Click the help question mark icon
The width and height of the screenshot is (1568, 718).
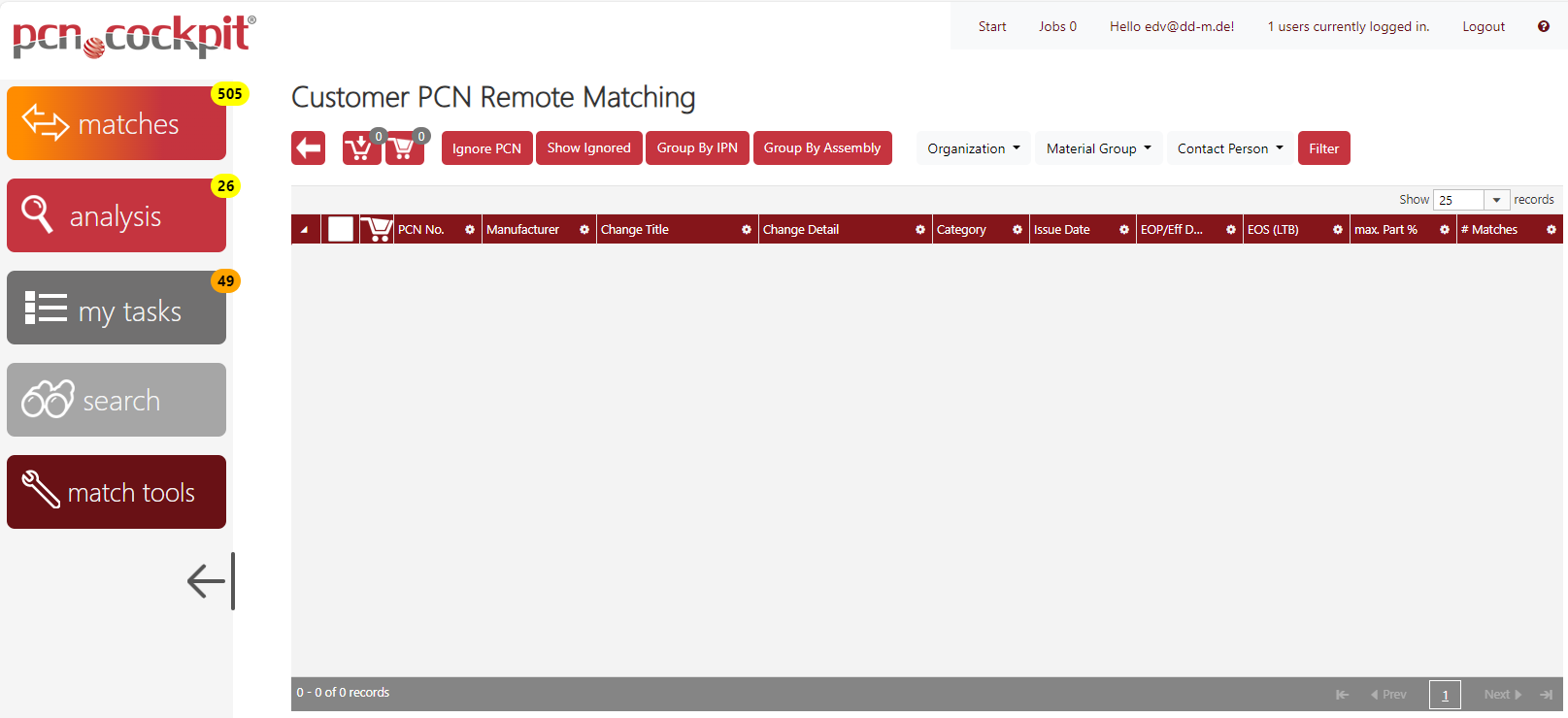coord(1543,26)
